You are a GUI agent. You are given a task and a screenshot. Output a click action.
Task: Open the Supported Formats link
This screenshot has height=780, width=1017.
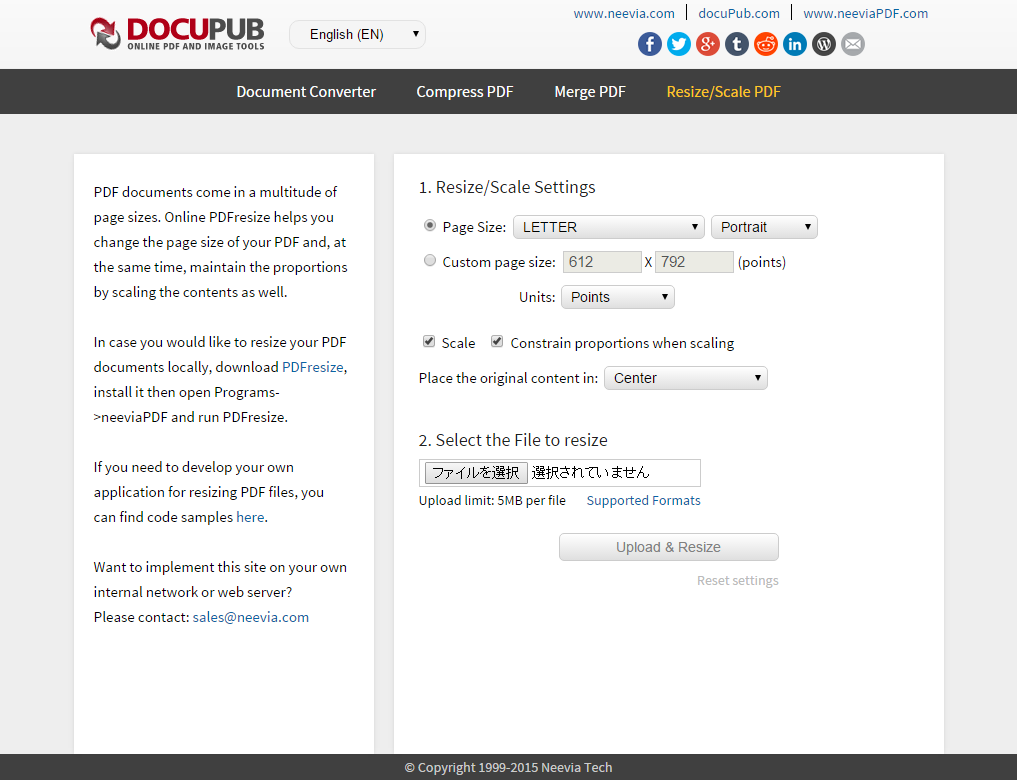coord(643,501)
